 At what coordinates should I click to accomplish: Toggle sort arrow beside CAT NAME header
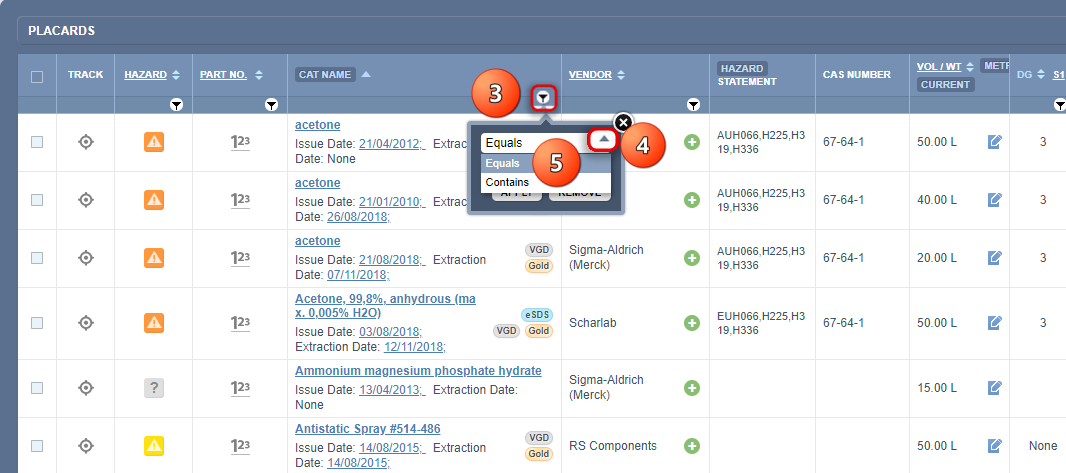pos(366,75)
